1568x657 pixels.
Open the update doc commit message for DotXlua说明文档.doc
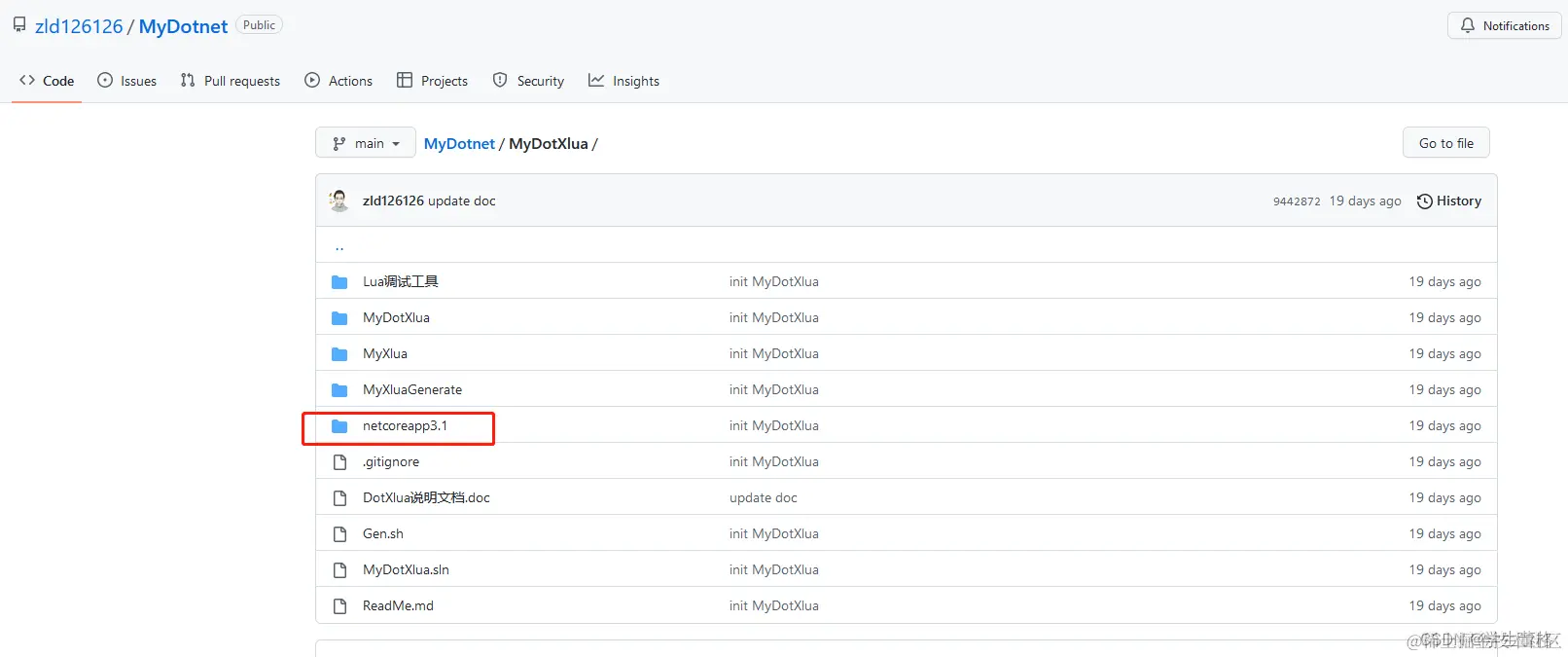764,497
